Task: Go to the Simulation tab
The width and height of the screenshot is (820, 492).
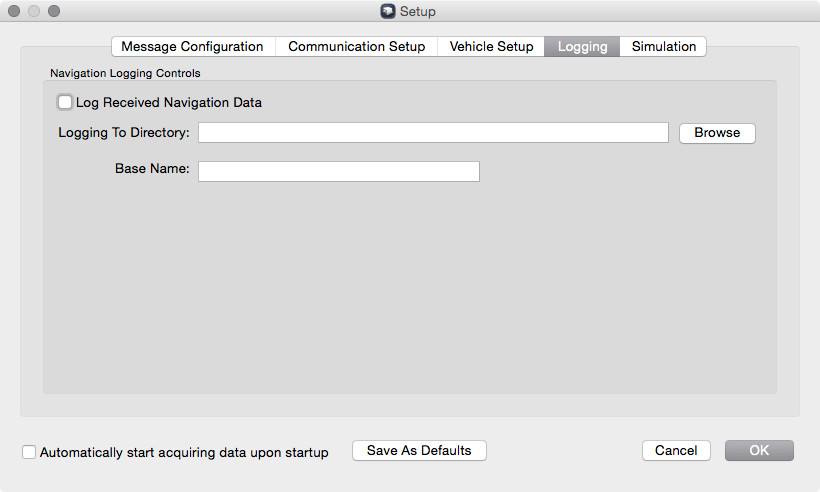Action: [x=663, y=47]
